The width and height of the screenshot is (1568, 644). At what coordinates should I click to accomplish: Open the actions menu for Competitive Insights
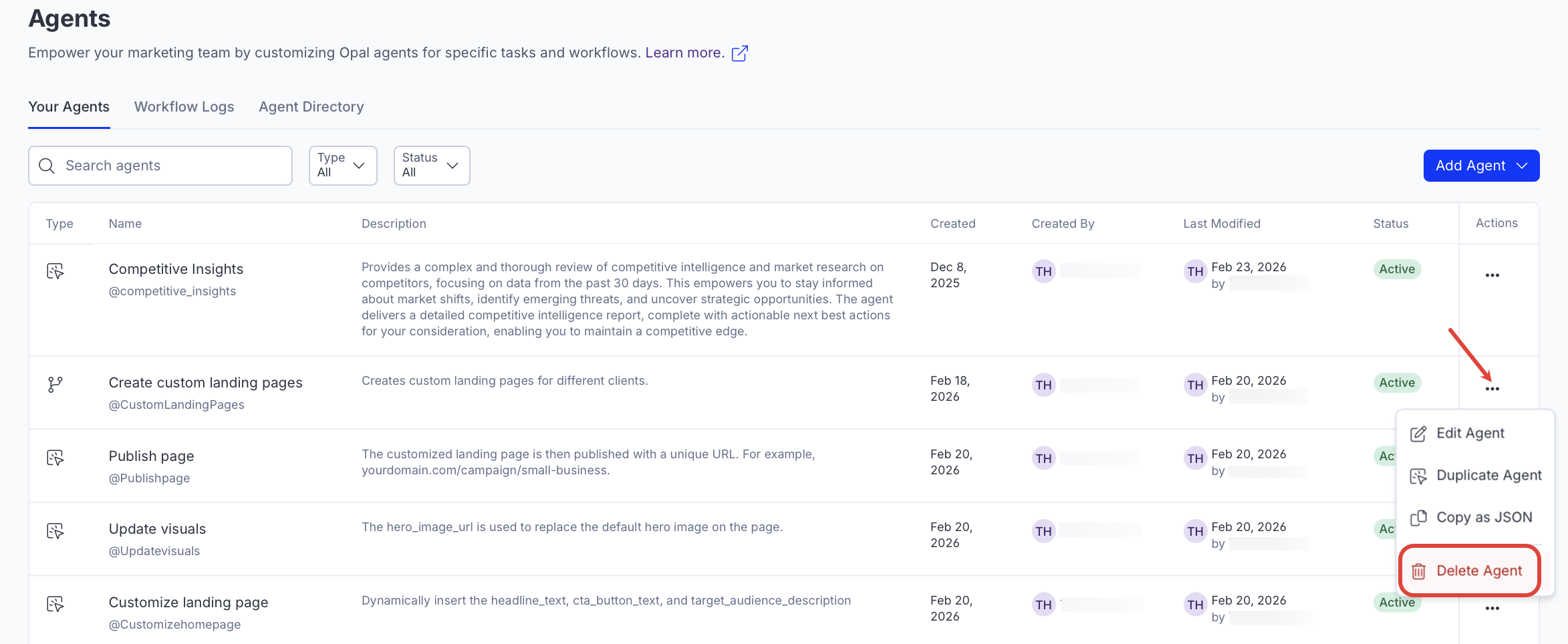click(x=1492, y=275)
